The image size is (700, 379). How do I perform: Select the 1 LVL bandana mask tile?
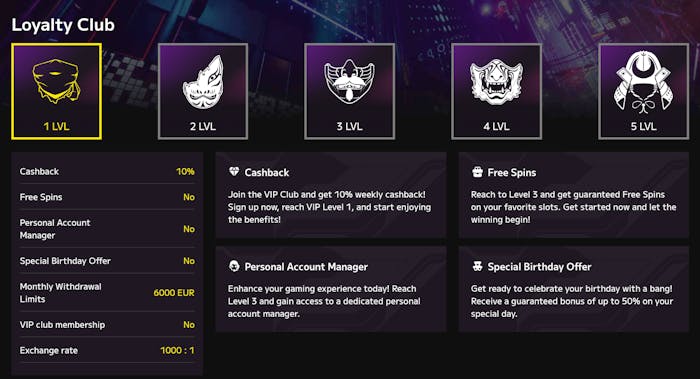57,92
